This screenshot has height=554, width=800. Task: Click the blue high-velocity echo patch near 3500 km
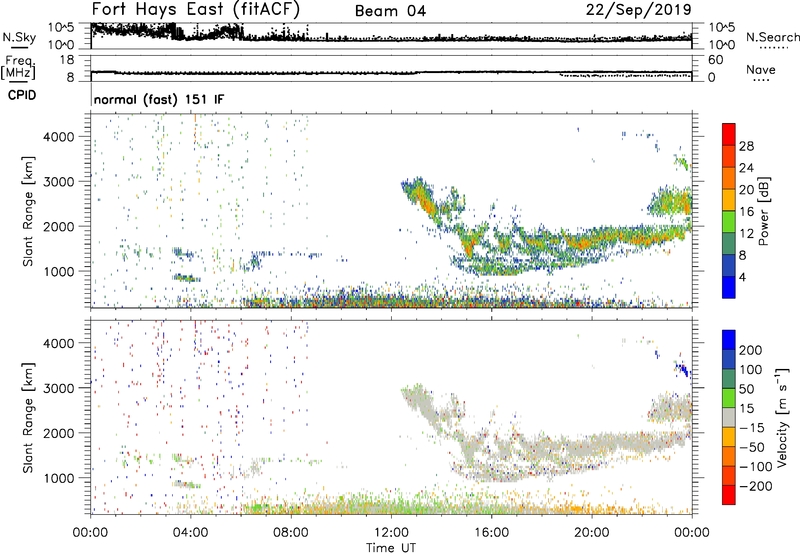coord(682,368)
